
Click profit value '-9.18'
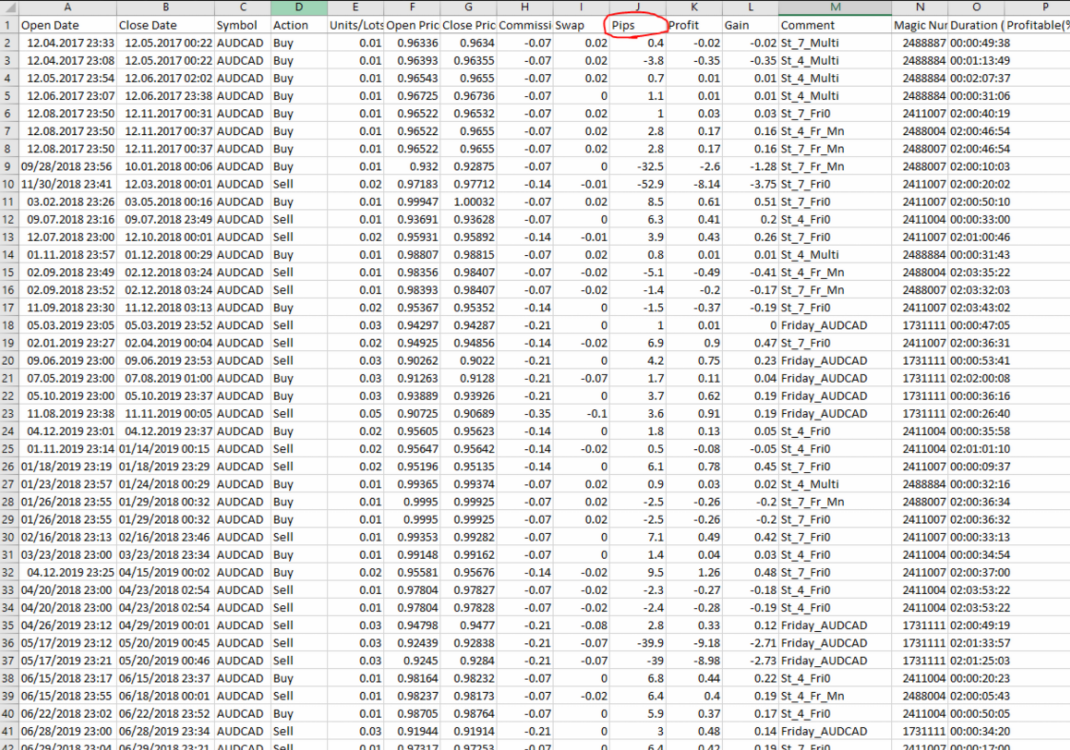click(x=707, y=643)
